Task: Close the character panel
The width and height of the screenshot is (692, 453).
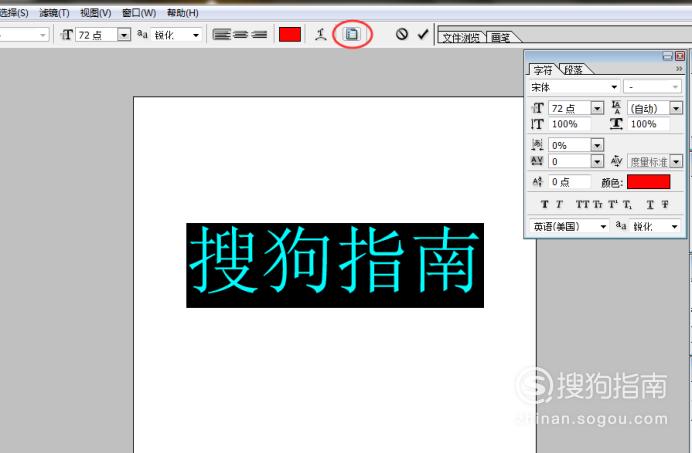Action: [680, 56]
